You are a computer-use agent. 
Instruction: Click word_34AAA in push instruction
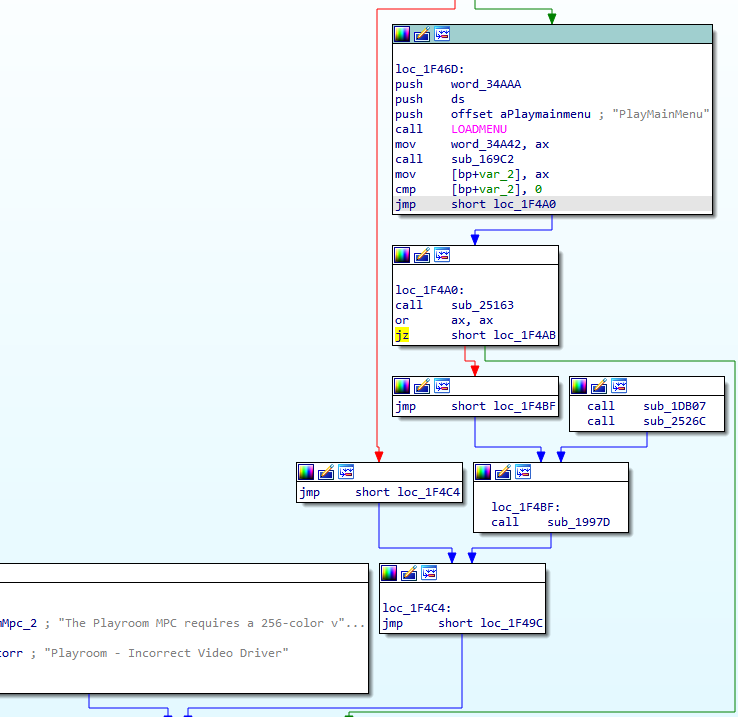pos(486,84)
